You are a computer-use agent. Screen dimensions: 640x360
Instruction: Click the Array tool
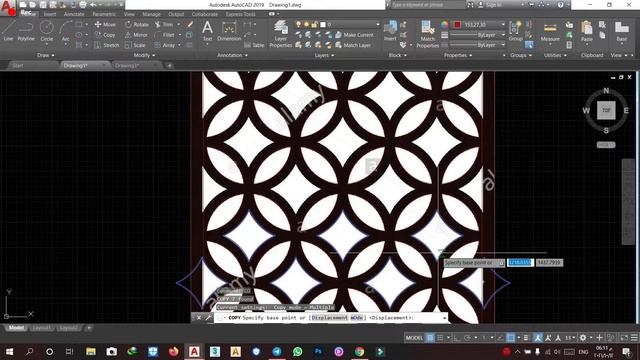click(x=165, y=45)
